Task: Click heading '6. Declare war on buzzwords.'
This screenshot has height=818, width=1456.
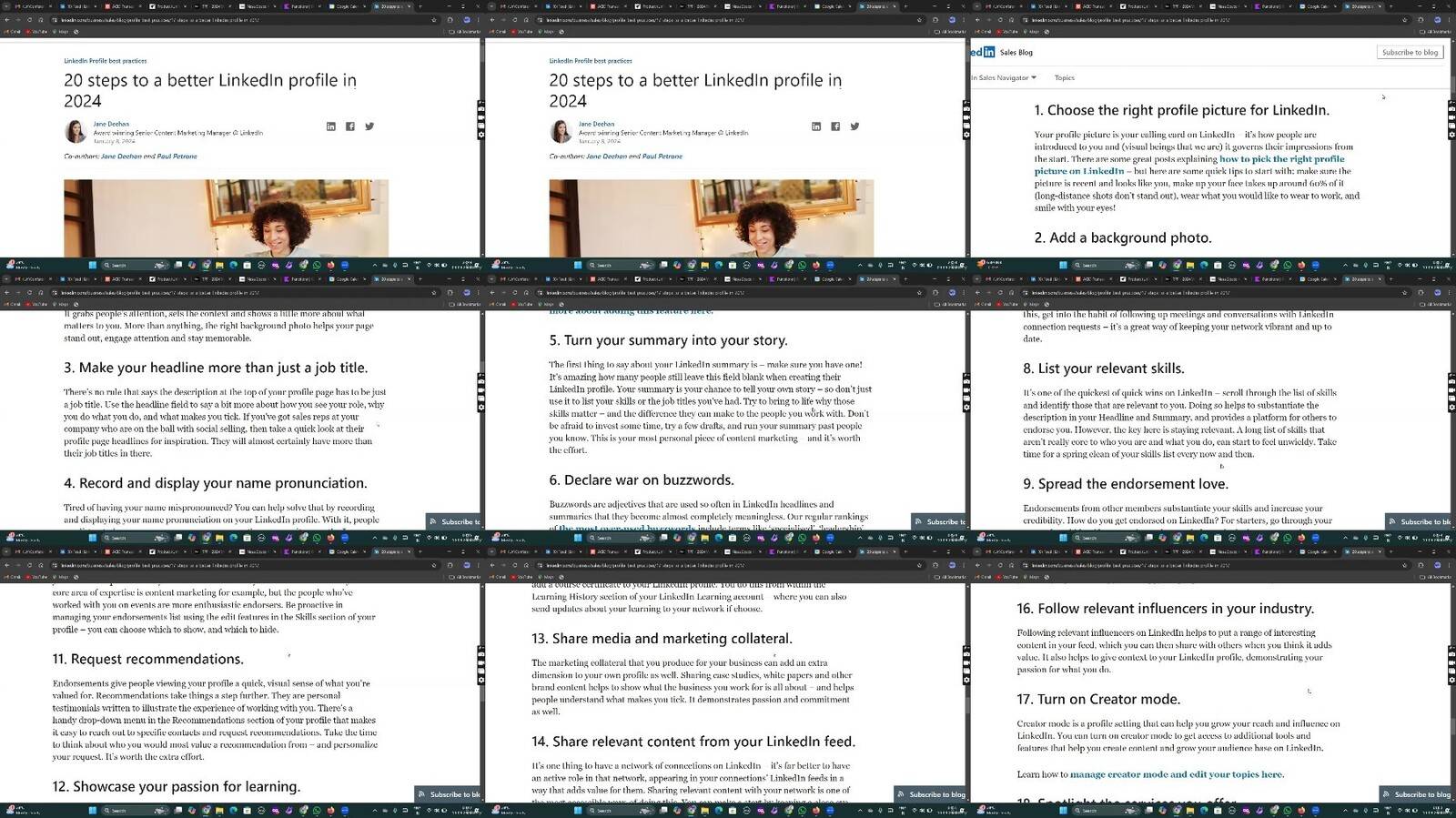Action: [x=641, y=480]
